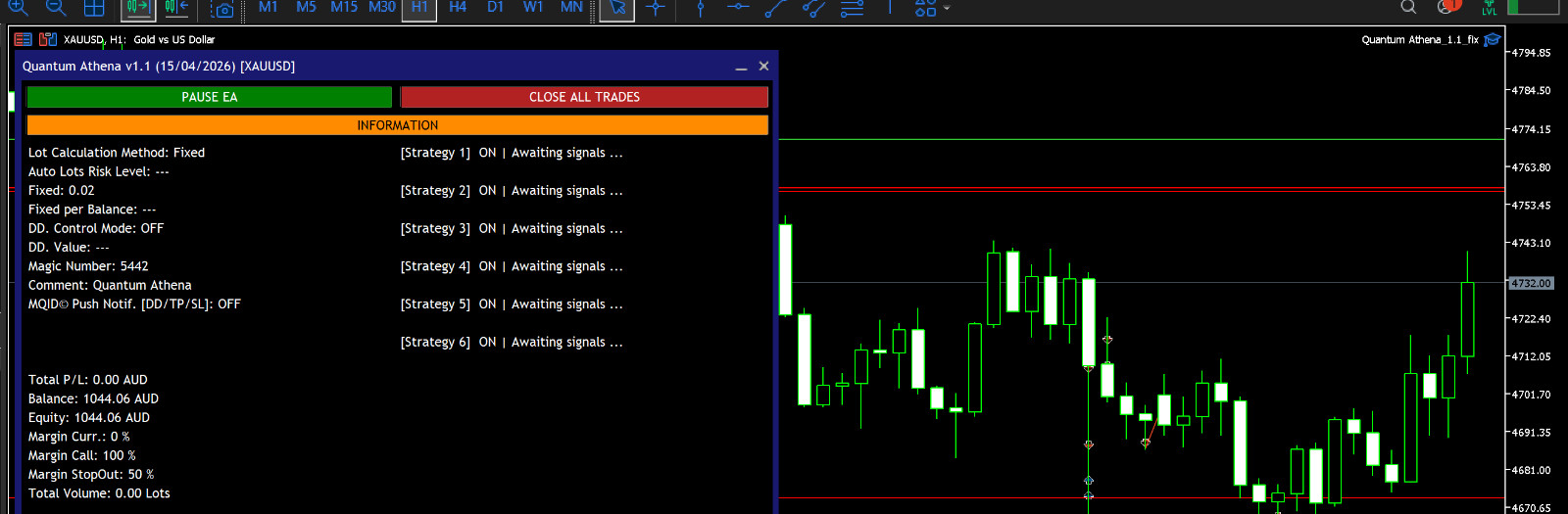Open Depth of Market red icon
The width and height of the screenshot is (1568, 514).
pos(24,39)
